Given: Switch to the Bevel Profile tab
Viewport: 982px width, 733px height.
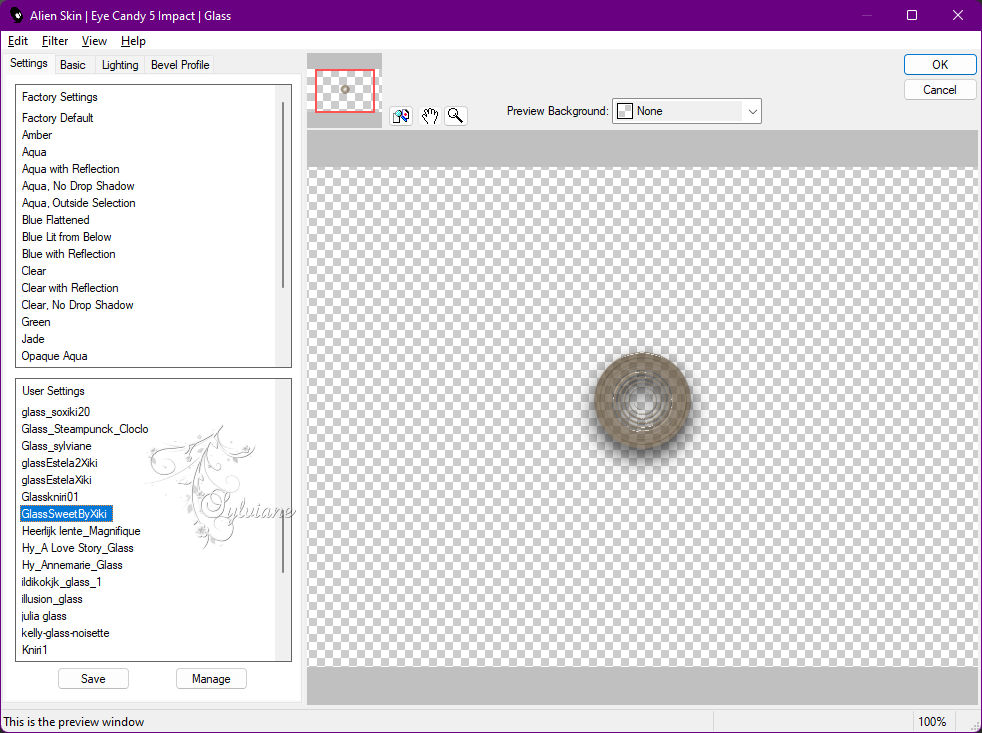Looking at the screenshot, I should pyautogui.click(x=180, y=65).
